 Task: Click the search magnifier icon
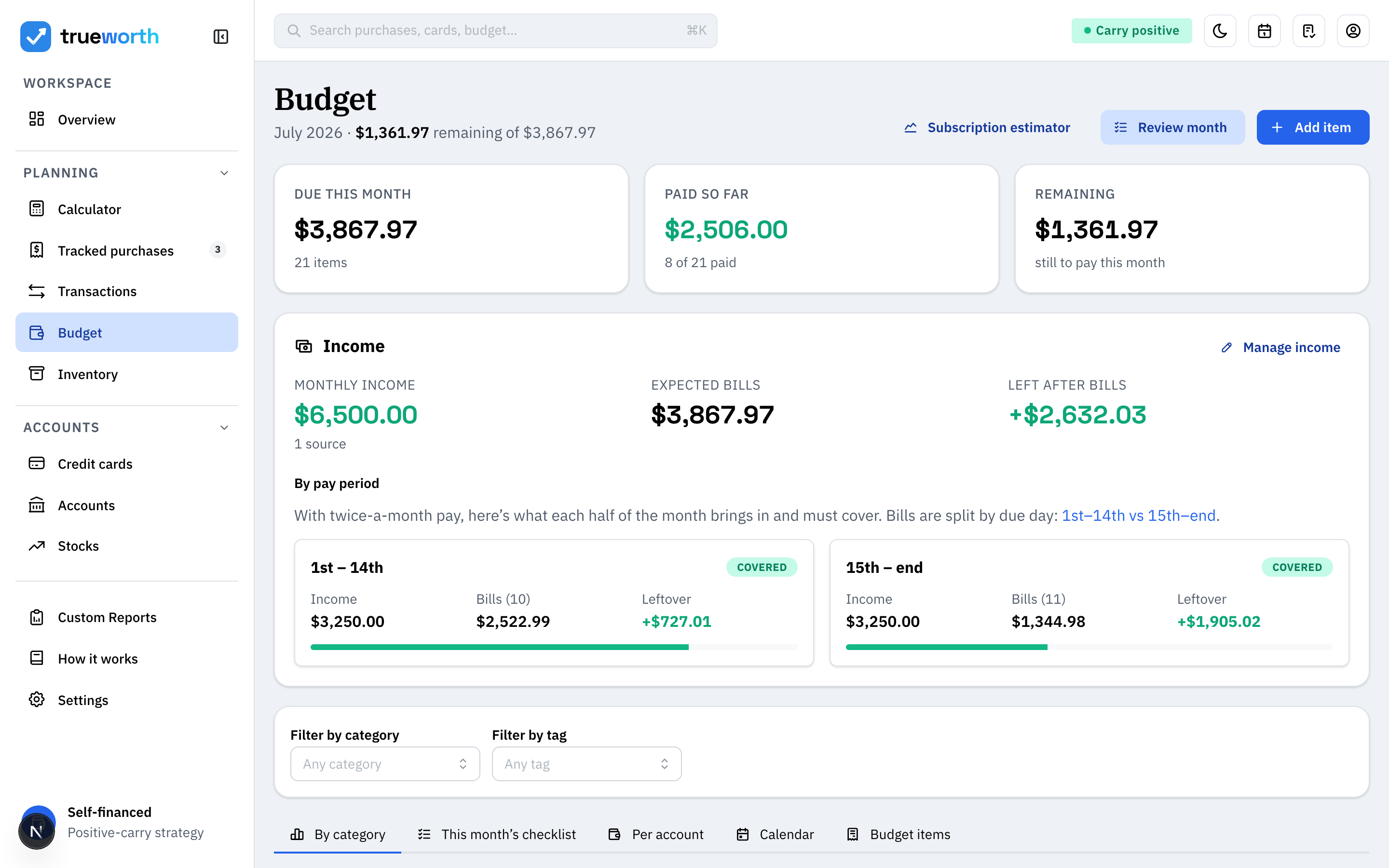pos(294,30)
